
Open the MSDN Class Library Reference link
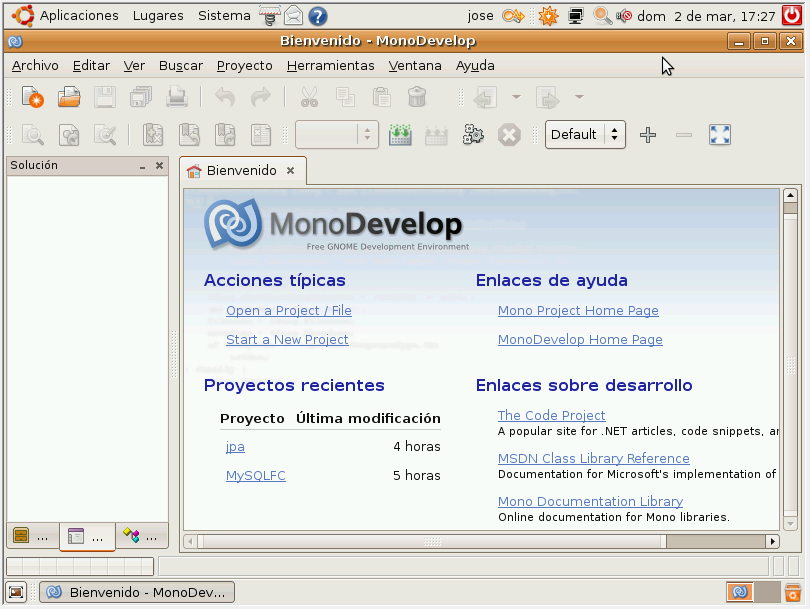pos(594,458)
